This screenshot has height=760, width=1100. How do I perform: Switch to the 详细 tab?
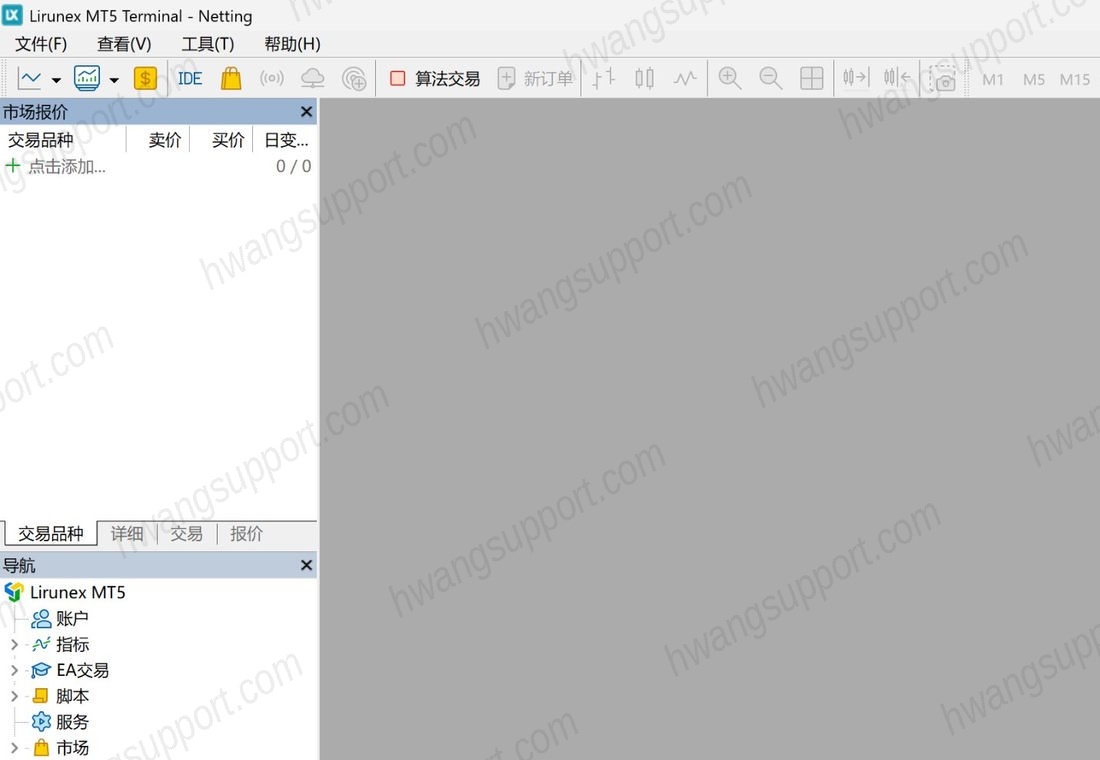[127, 533]
